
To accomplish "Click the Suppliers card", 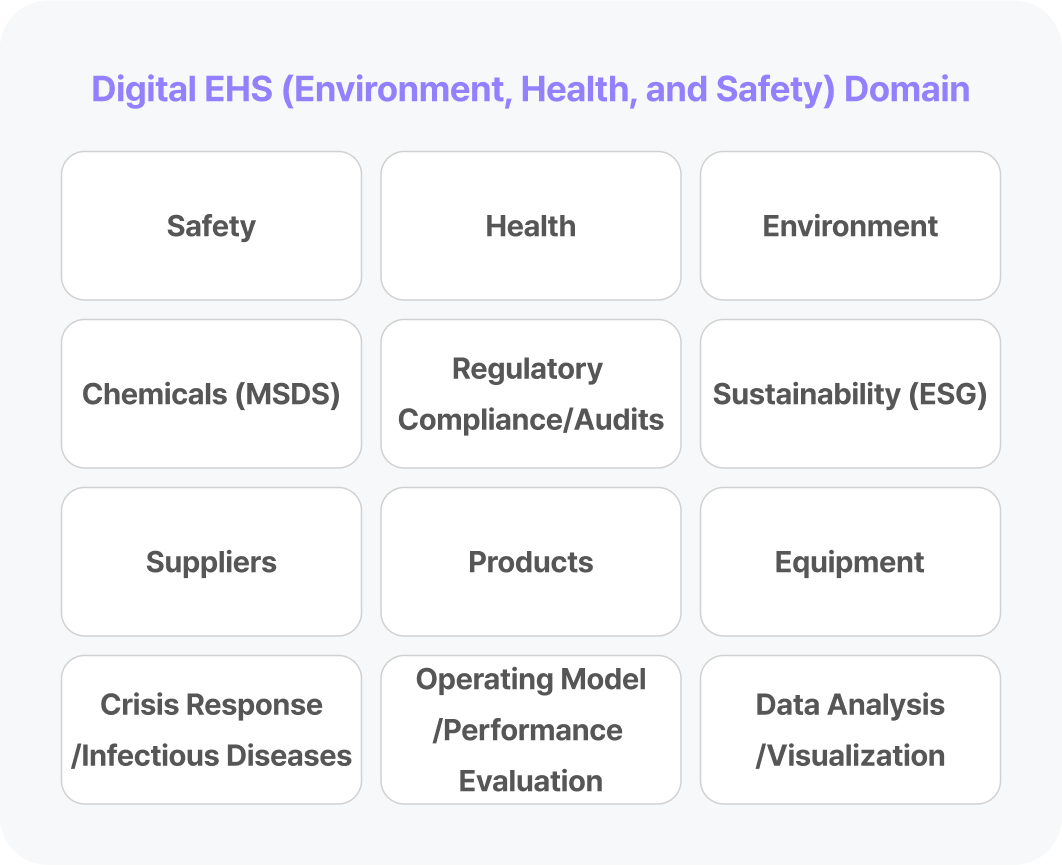I will [211, 562].
